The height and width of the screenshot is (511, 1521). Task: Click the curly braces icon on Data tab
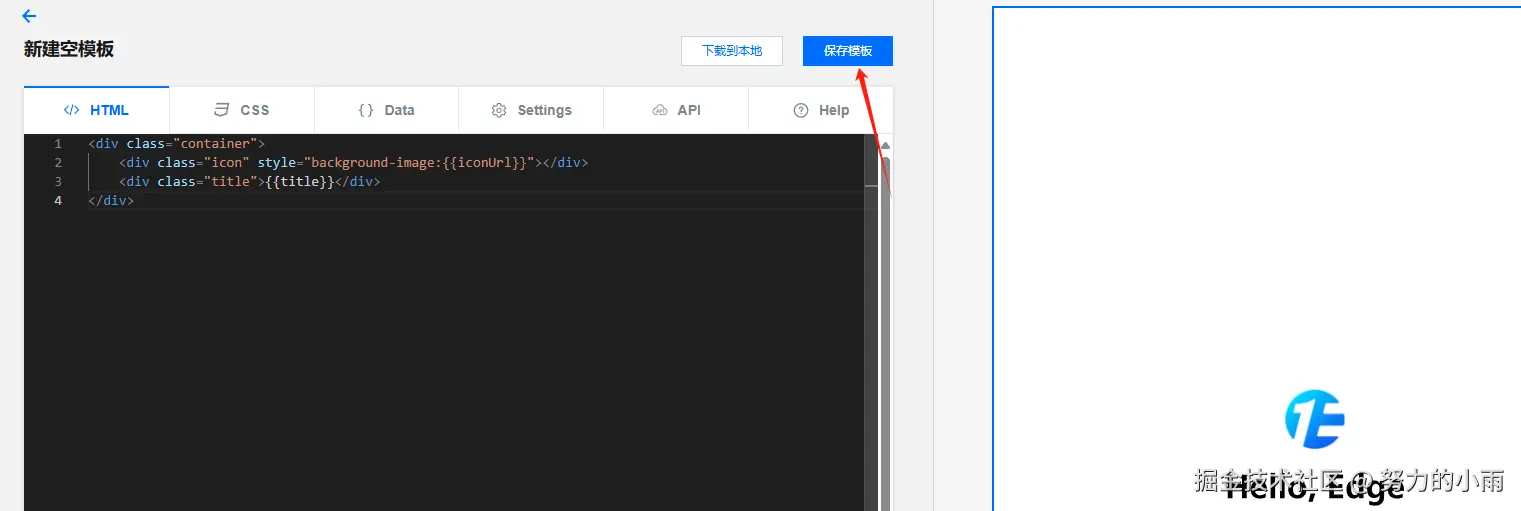pyautogui.click(x=366, y=110)
